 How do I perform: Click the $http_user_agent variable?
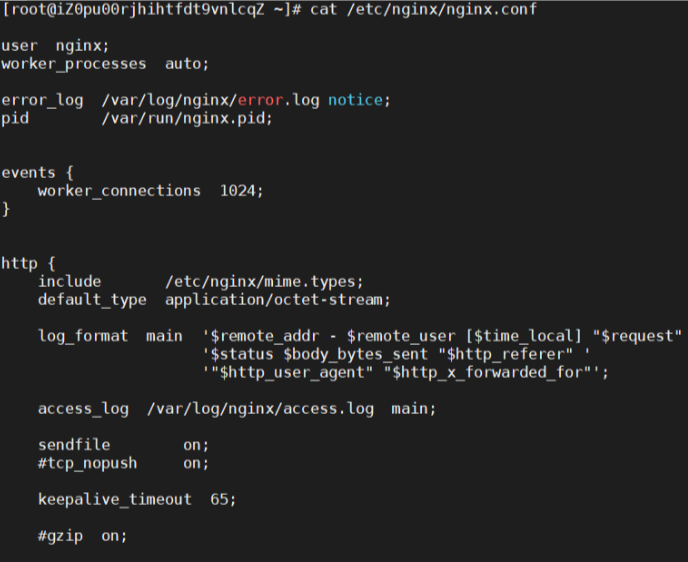(x=291, y=372)
